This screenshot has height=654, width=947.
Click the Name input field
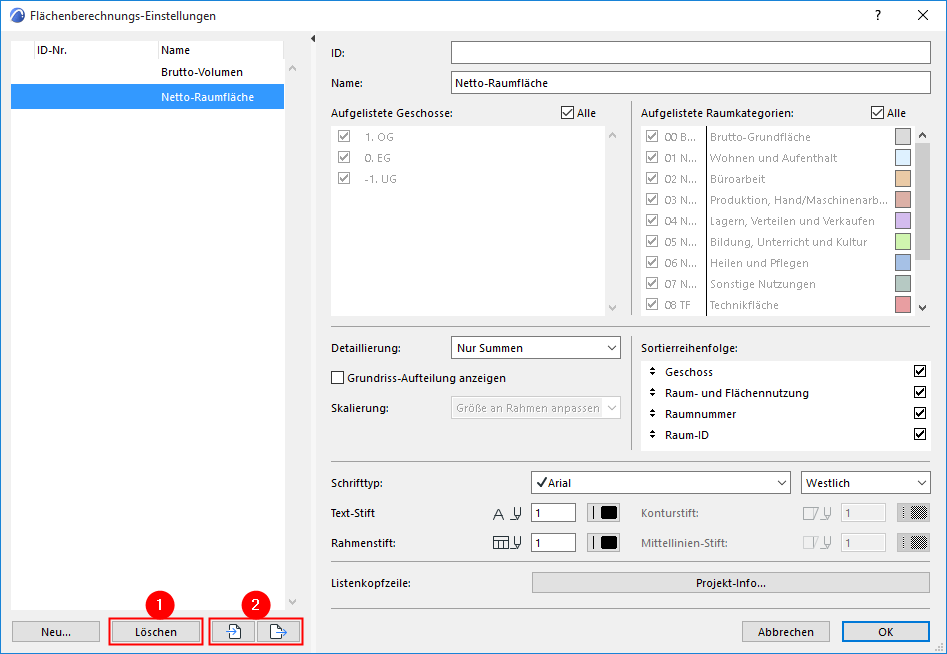tap(690, 83)
